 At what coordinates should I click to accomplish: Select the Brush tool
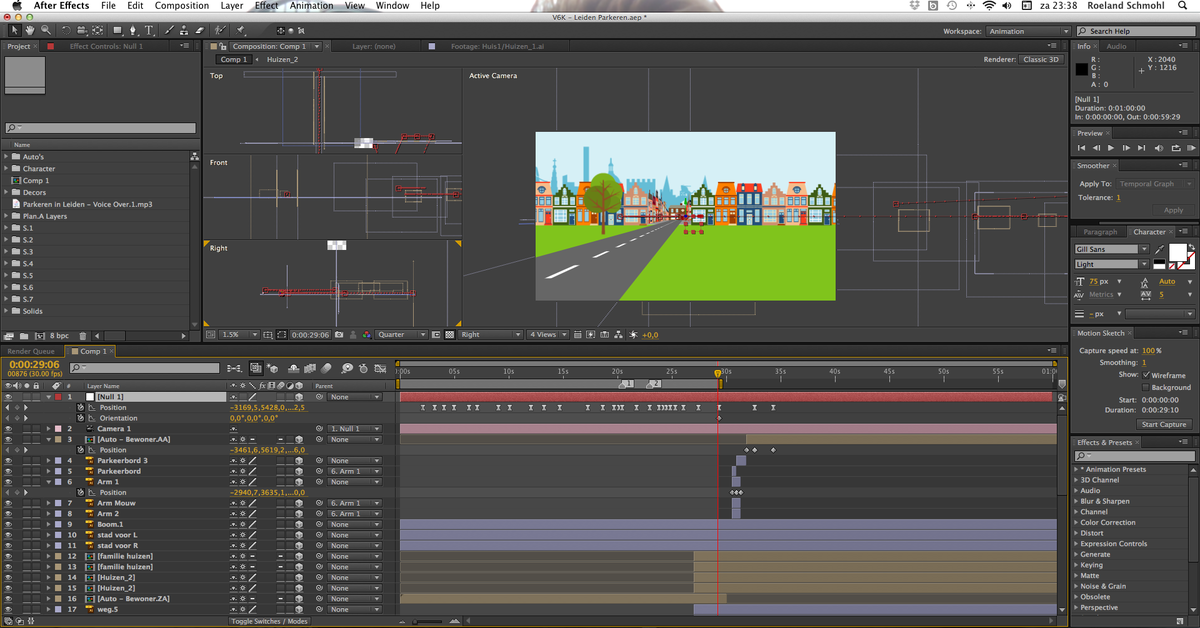click(x=169, y=30)
